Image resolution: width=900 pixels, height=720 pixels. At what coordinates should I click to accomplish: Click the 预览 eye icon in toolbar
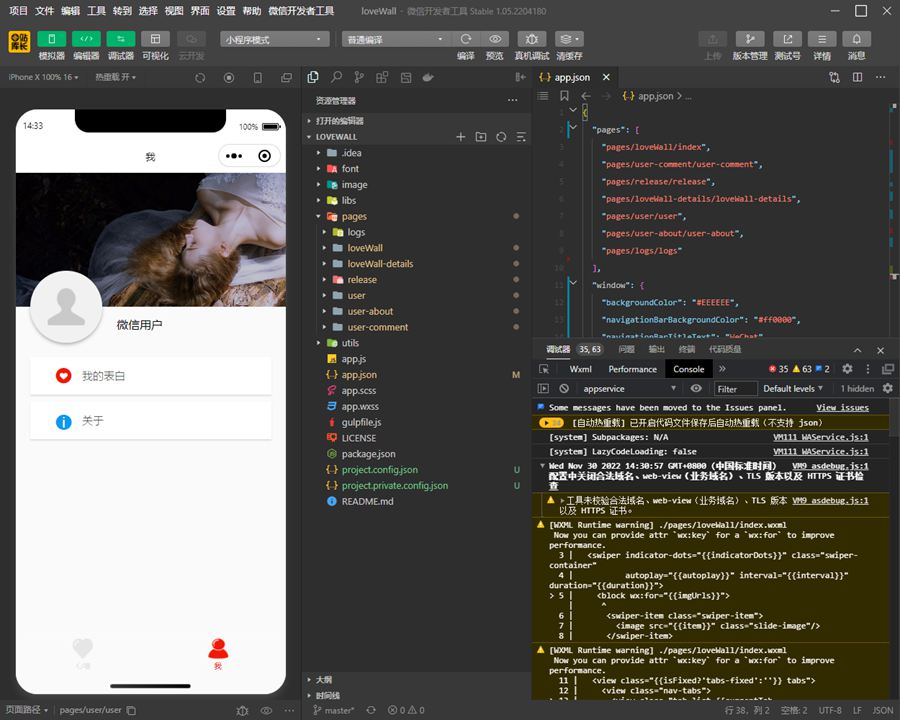point(495,39)
